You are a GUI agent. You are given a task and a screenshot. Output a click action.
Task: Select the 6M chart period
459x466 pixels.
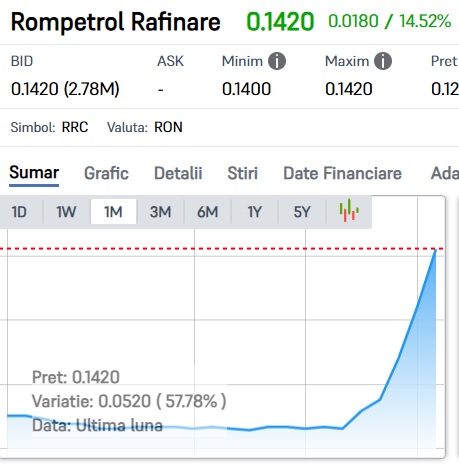point(208,212)
